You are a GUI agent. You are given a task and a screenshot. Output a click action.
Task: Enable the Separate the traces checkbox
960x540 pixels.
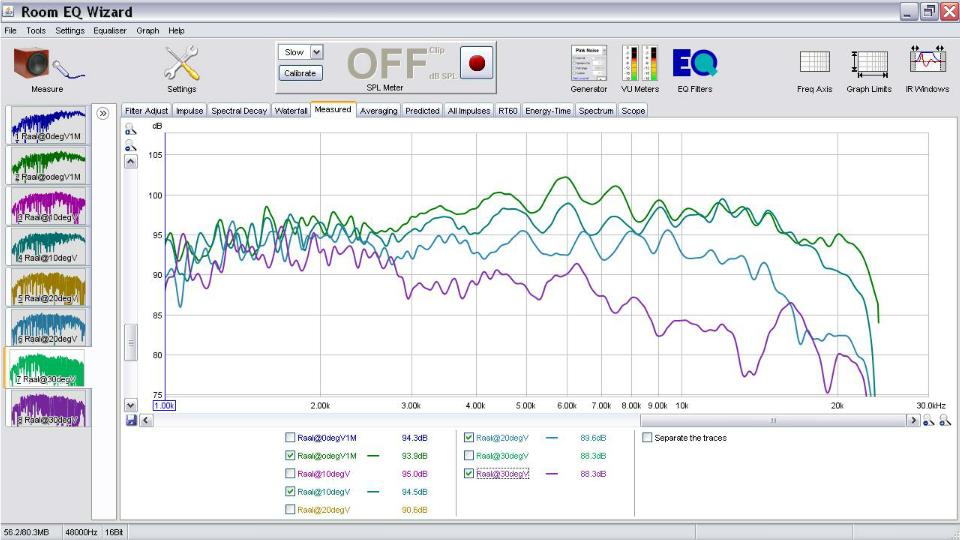tap(647, 438)
